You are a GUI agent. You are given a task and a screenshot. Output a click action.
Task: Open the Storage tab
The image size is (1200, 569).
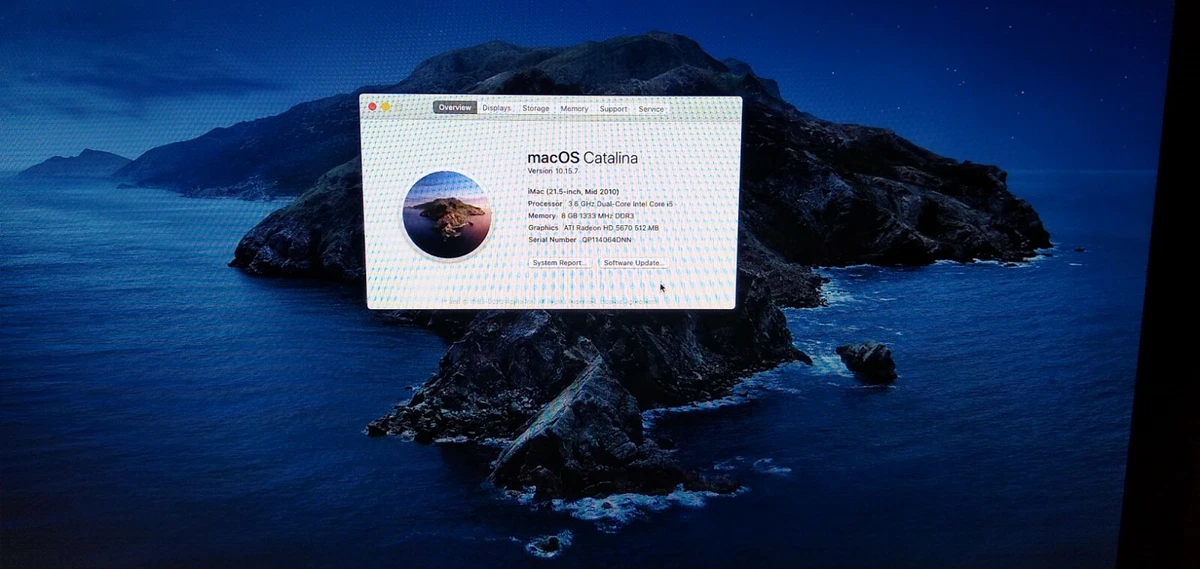[536, 108]
